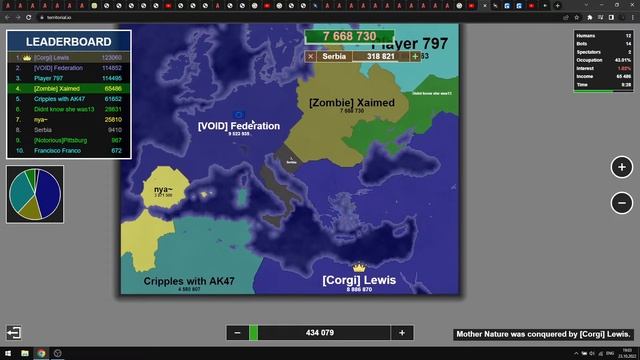The height and width of the screenshot is (360, 640).
Task: Cancel the Serbia attack with the X button
Action: [x=311, y=56]
